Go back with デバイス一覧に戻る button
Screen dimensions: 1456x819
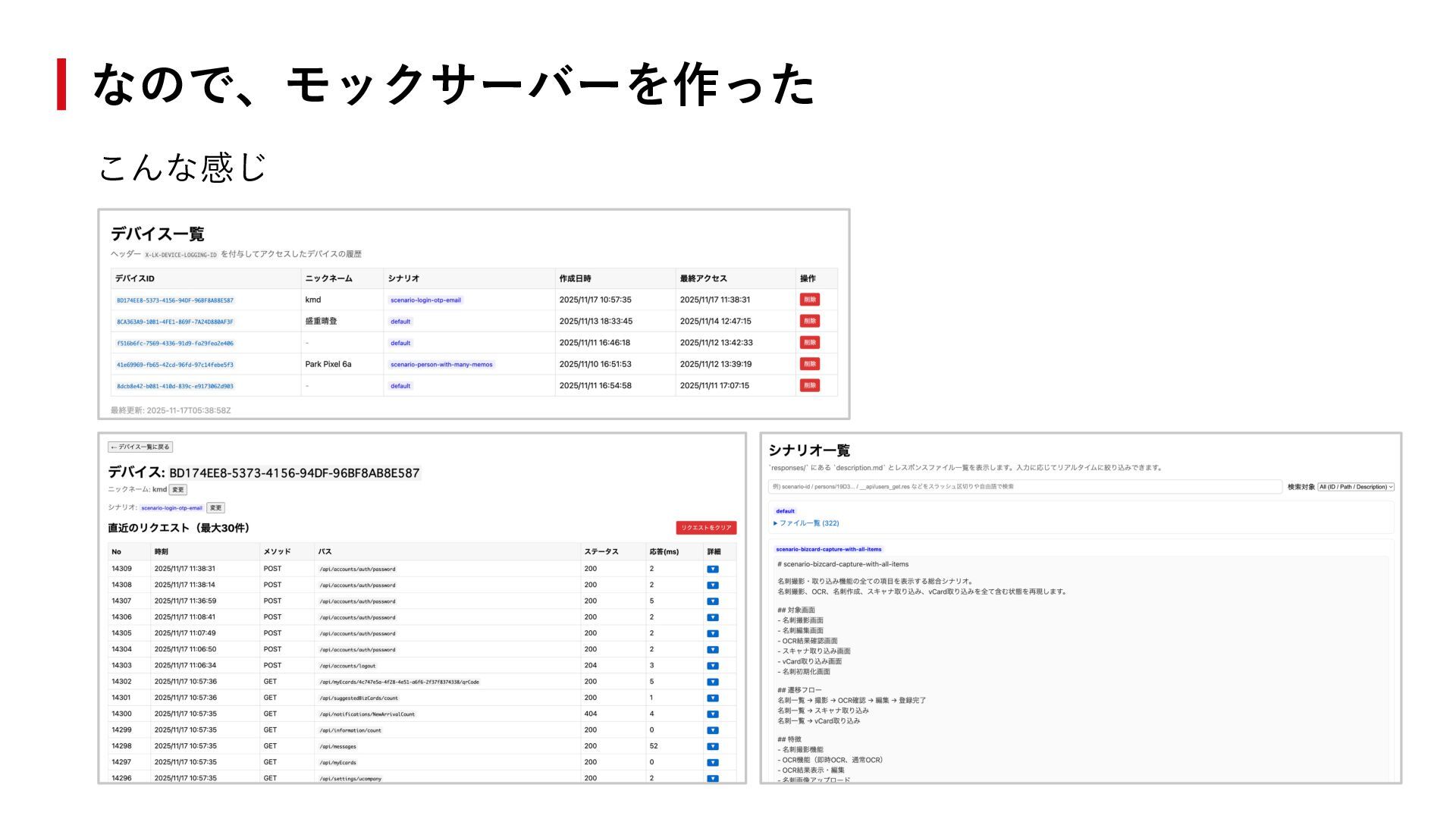click(x=140, y=447)
